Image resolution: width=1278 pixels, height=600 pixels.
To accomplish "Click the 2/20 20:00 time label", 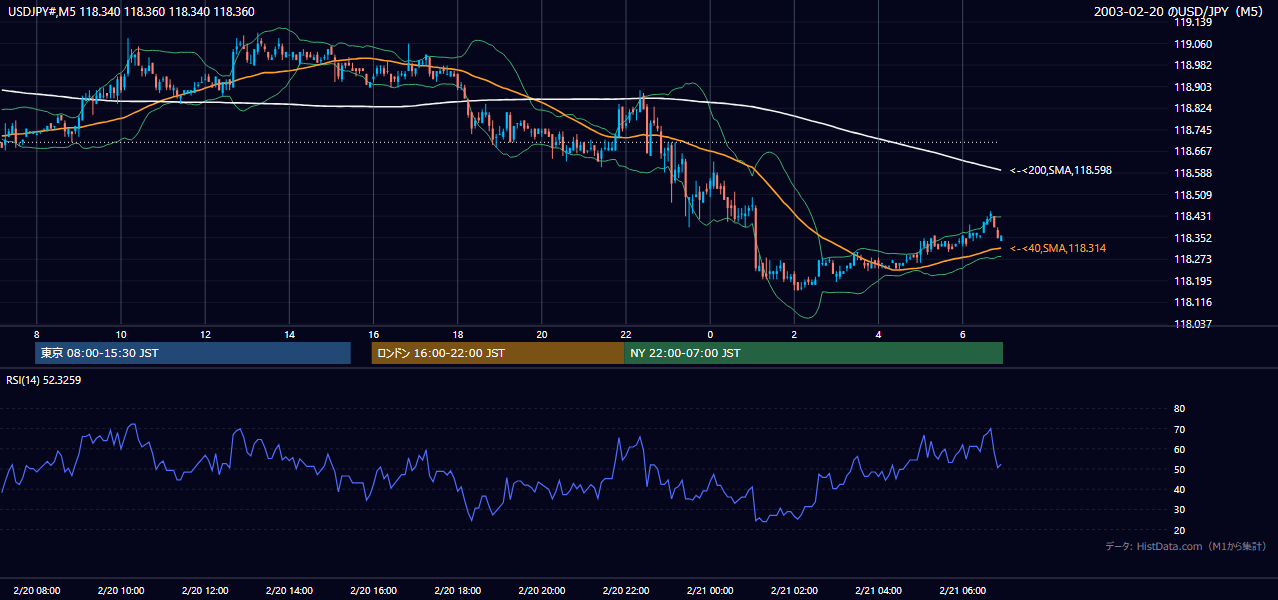I will (542, 590).
